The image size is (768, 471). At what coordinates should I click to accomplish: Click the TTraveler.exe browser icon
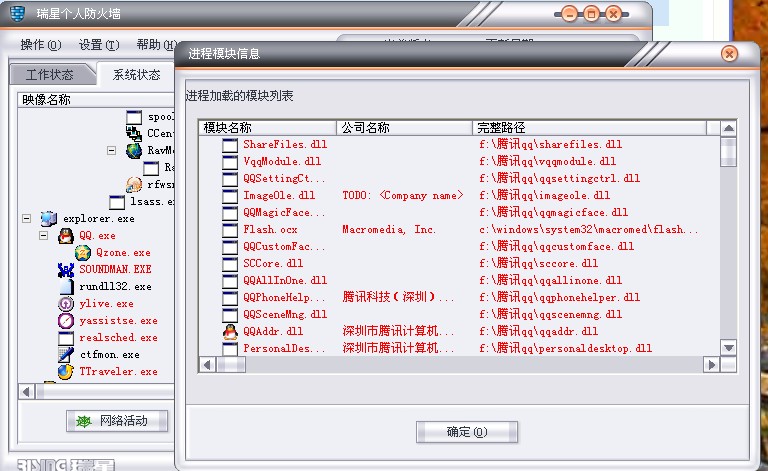point(66,372)
